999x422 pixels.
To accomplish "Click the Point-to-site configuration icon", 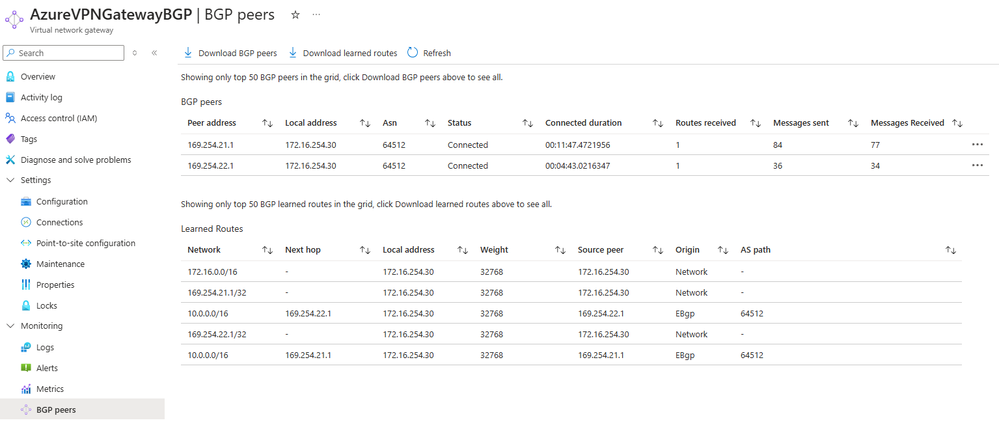I will pos(26,243).
